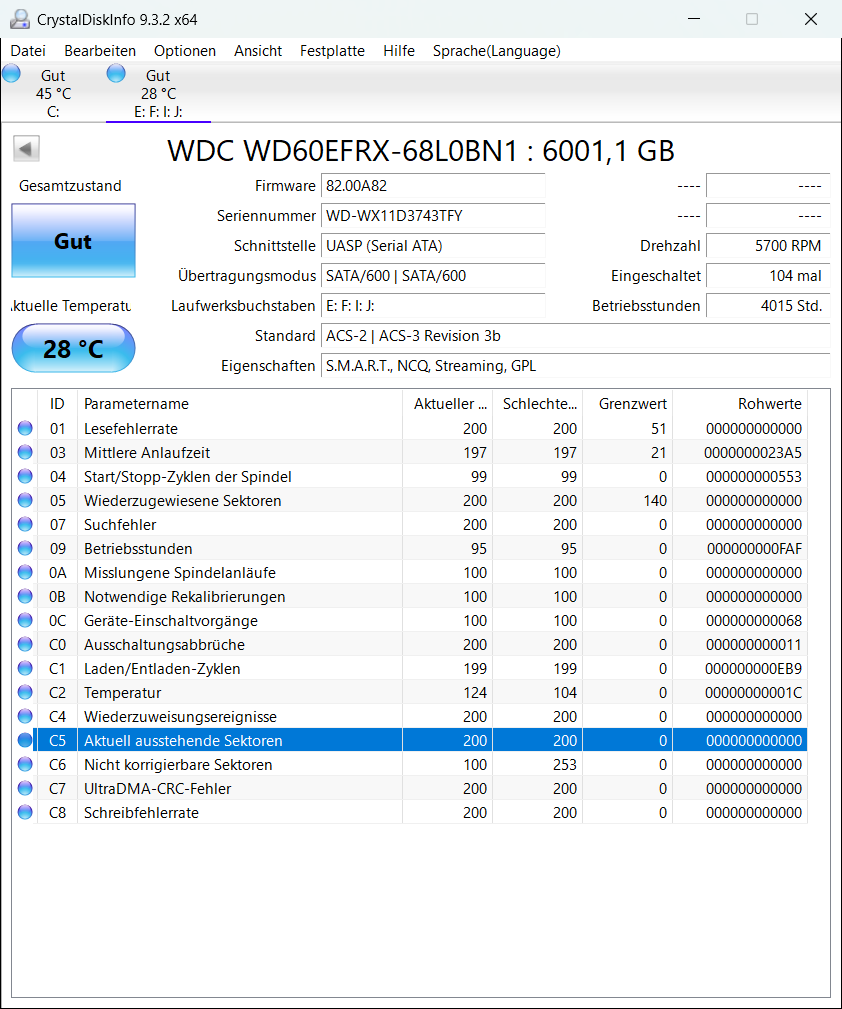
Task: Click the status orb for Suchfehler row
Action: point(25,524)
